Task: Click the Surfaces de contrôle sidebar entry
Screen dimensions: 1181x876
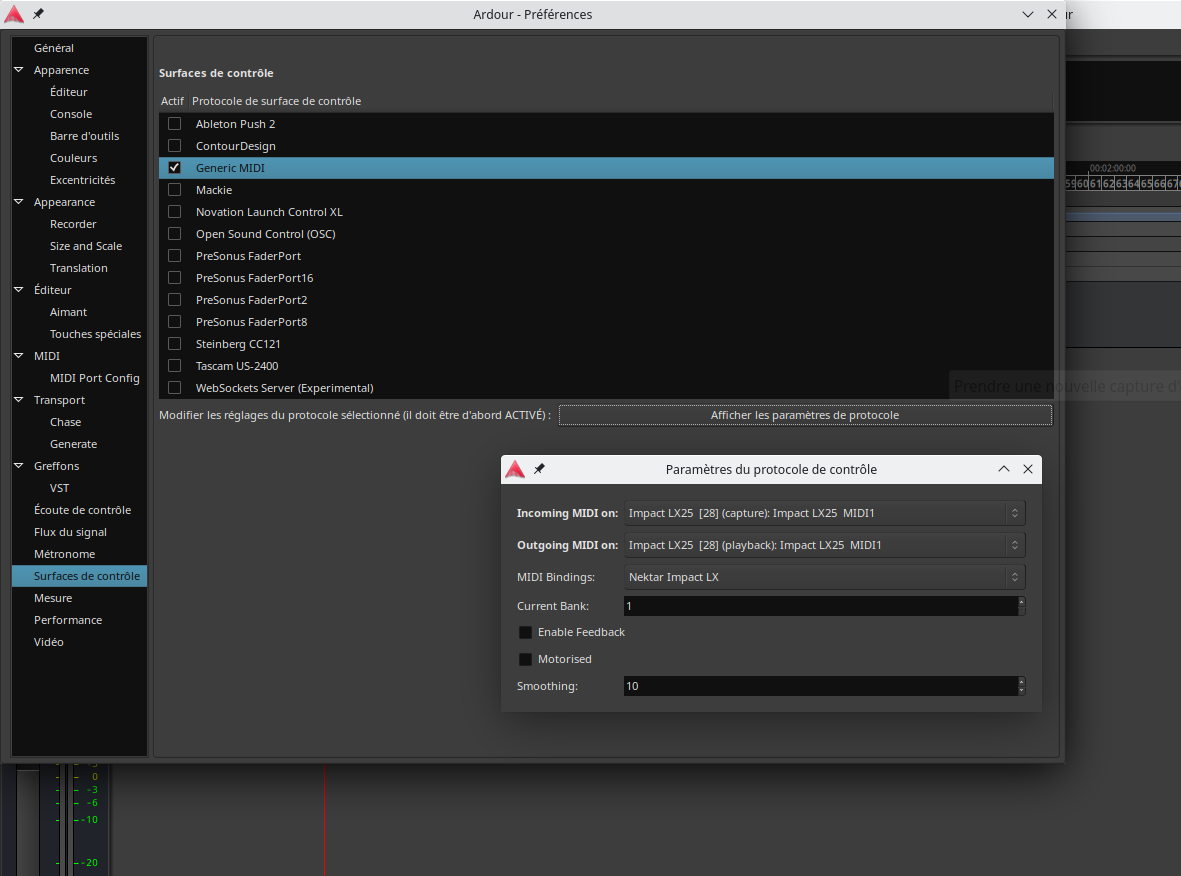Action: [79, 575]
